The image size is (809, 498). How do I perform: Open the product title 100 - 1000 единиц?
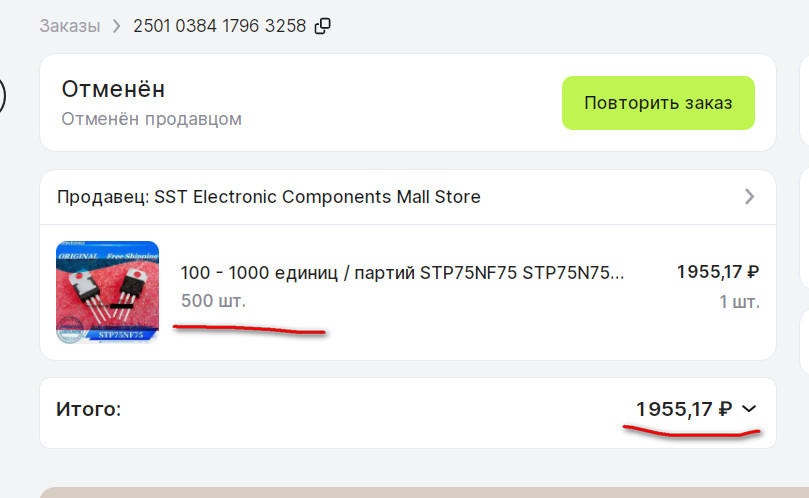[x=402, y=273]
